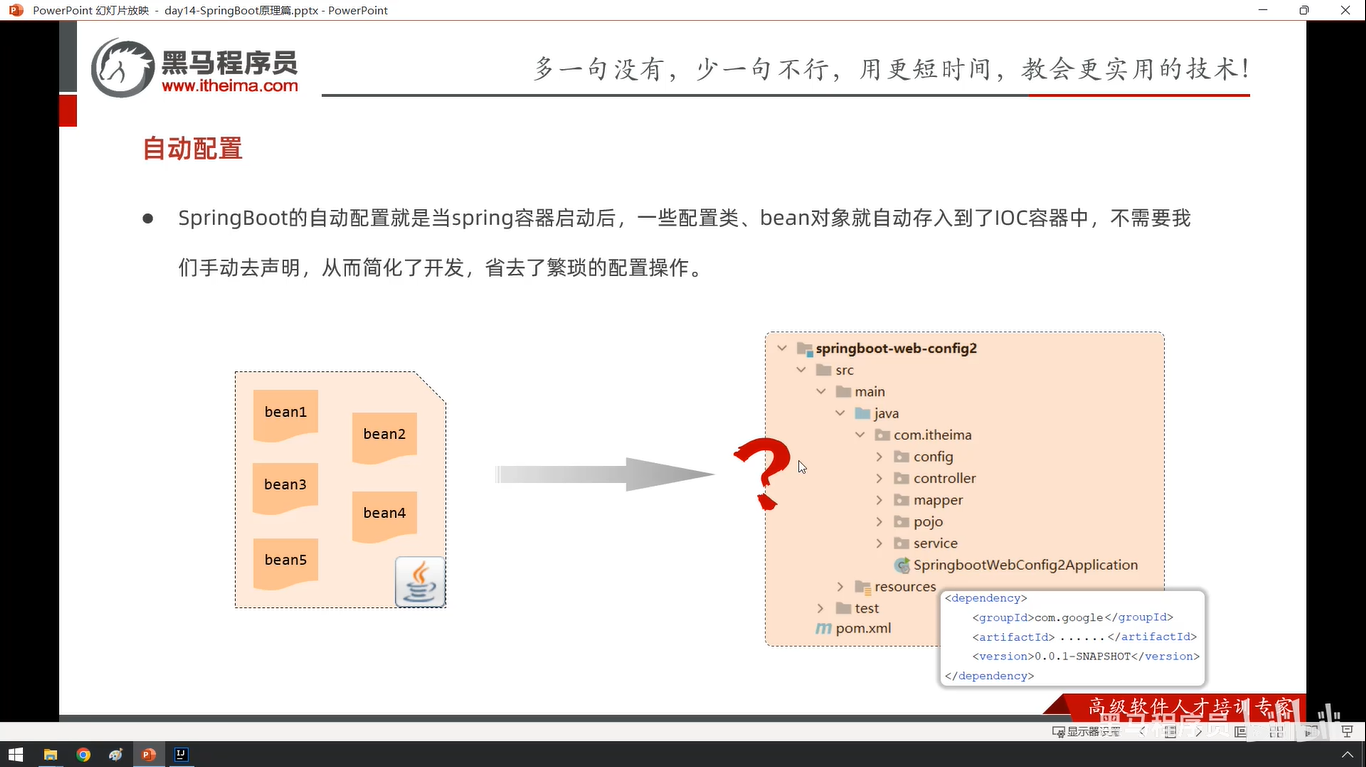Click version 0.0.1-SNAPSHOT line
Viewport: 1366px width, 767px height.
1086,656
